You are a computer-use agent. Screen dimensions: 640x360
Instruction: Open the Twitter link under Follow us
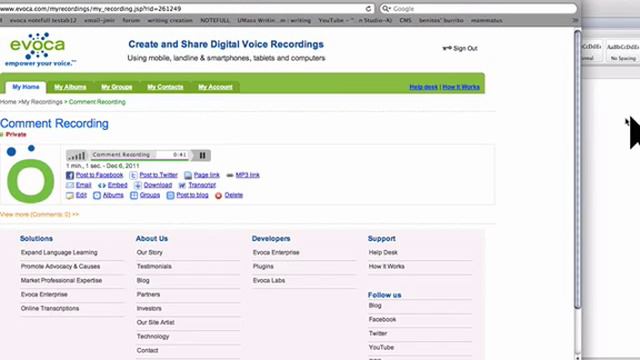click(378, 333)
